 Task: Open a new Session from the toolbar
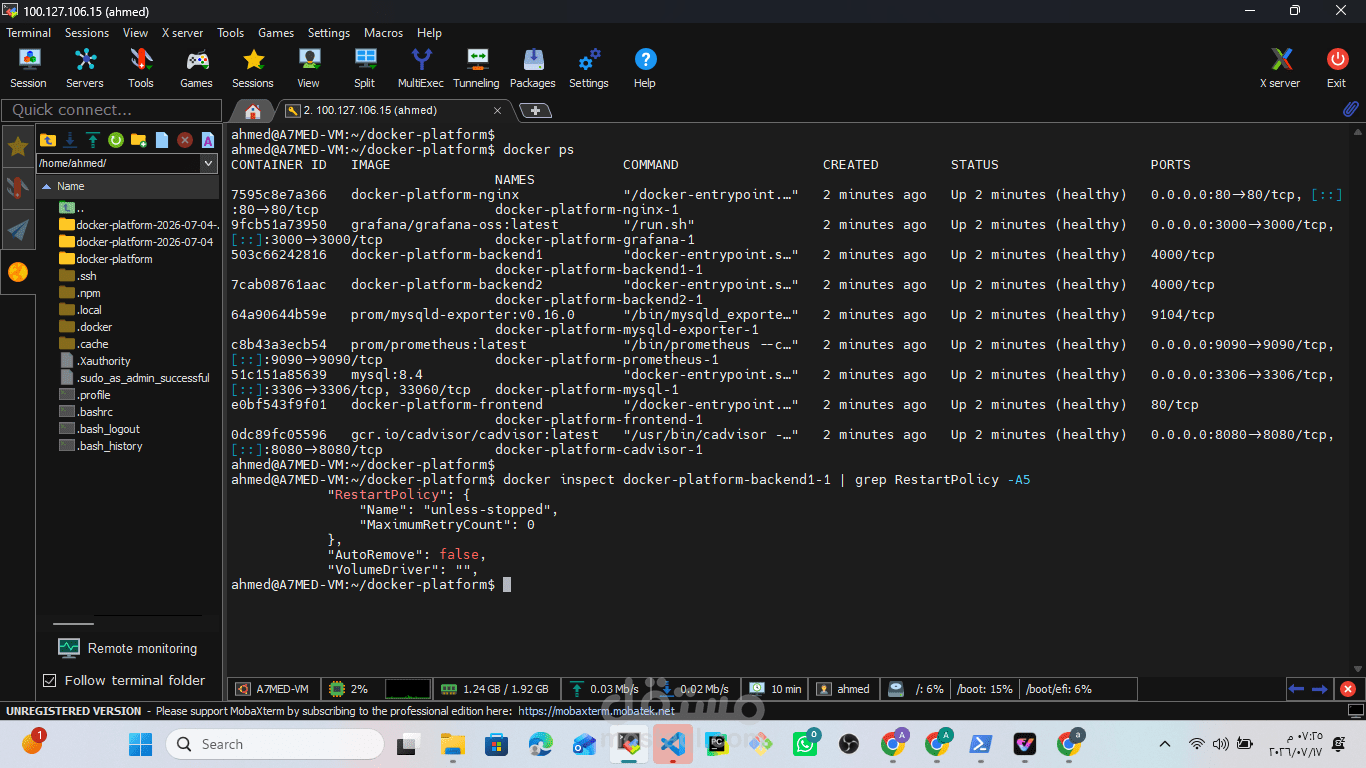pos(28,68)
